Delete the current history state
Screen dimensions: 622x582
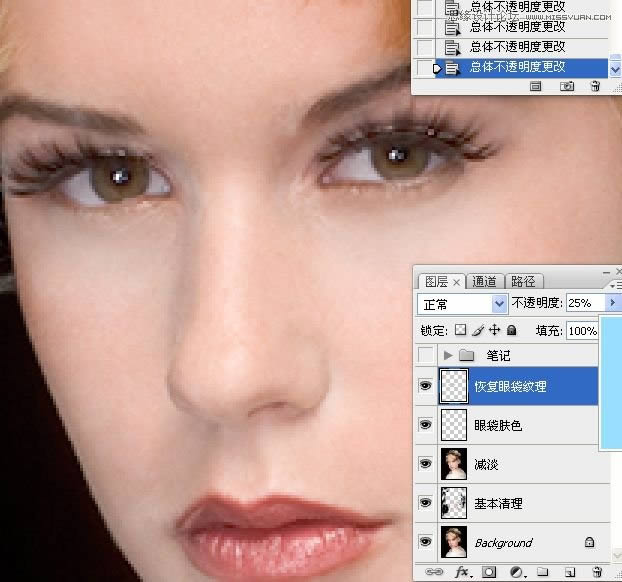pos(595,87)
